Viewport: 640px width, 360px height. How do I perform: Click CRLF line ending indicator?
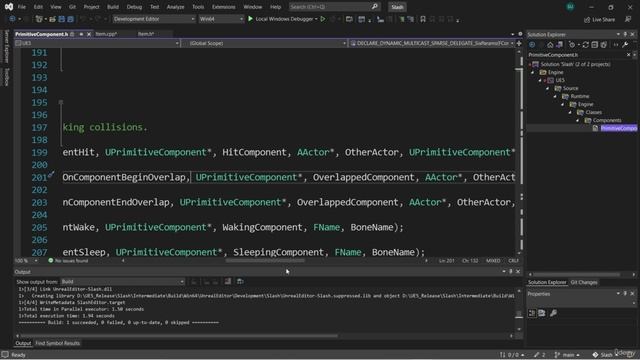pyautogui.click(x=513, y=260)
